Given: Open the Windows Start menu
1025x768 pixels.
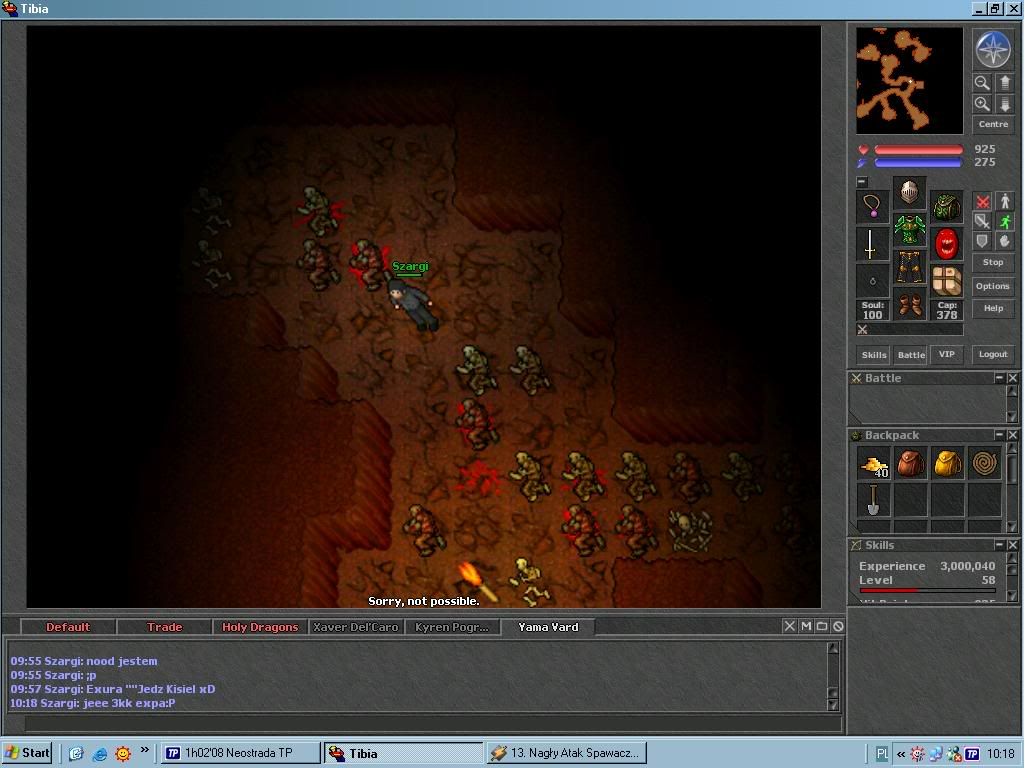Looking at the screenshot, I should [x=27, y=753].
